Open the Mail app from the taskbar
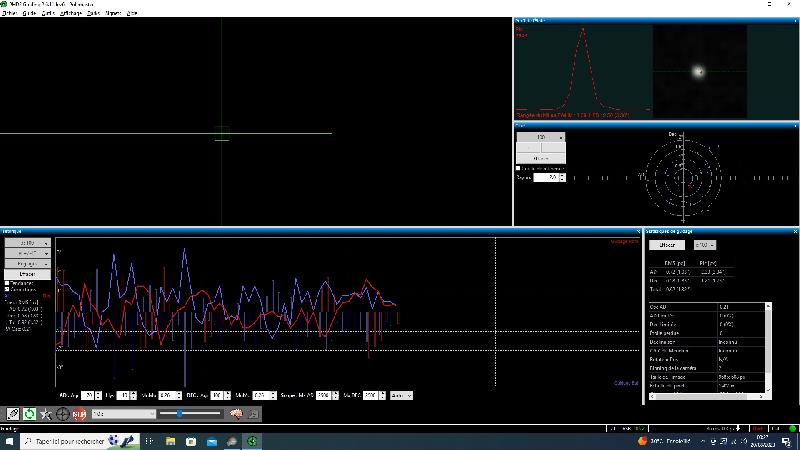The width and height of the screenshot is (800, 450). point(212,441)
